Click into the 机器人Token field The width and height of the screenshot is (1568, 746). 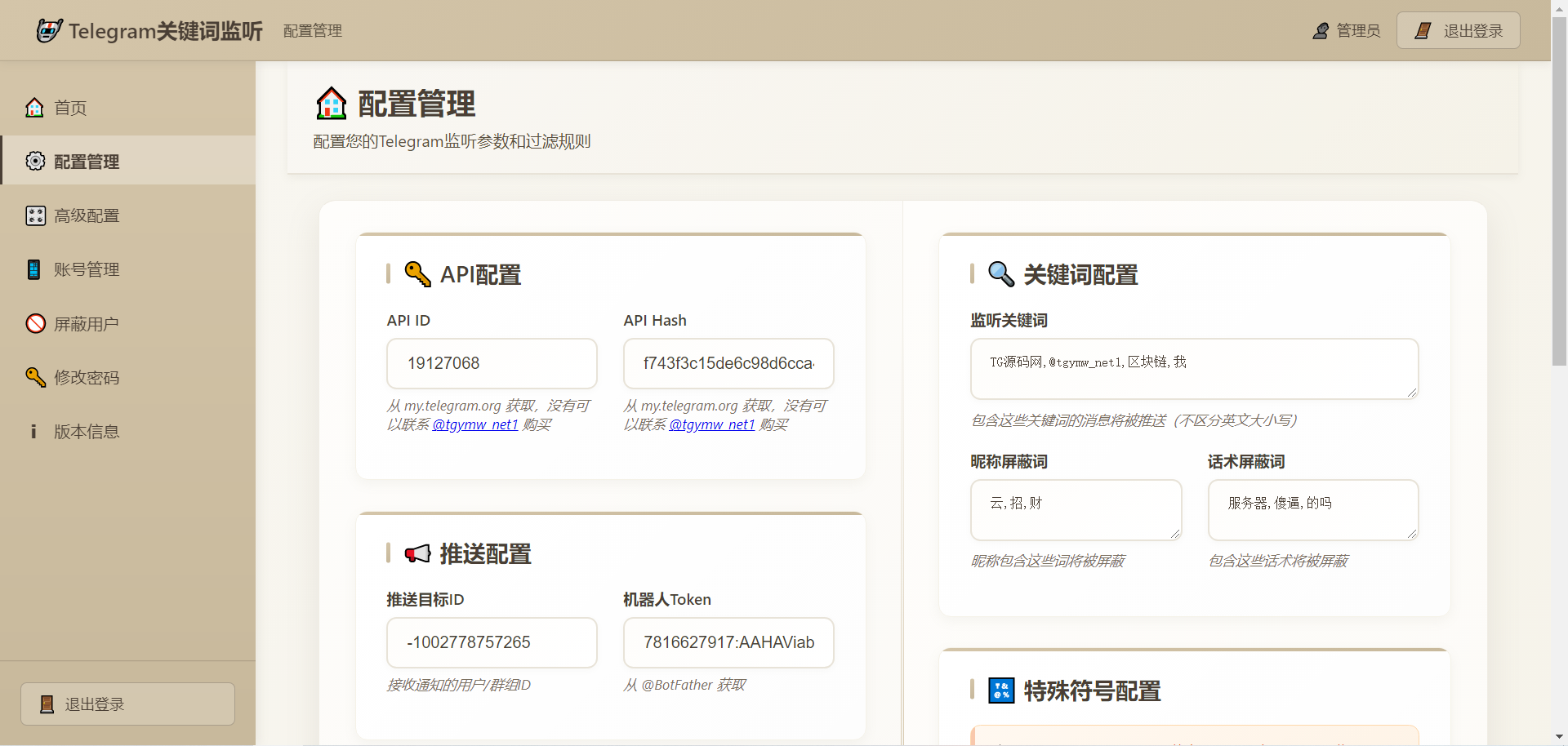tap(728, 642)
